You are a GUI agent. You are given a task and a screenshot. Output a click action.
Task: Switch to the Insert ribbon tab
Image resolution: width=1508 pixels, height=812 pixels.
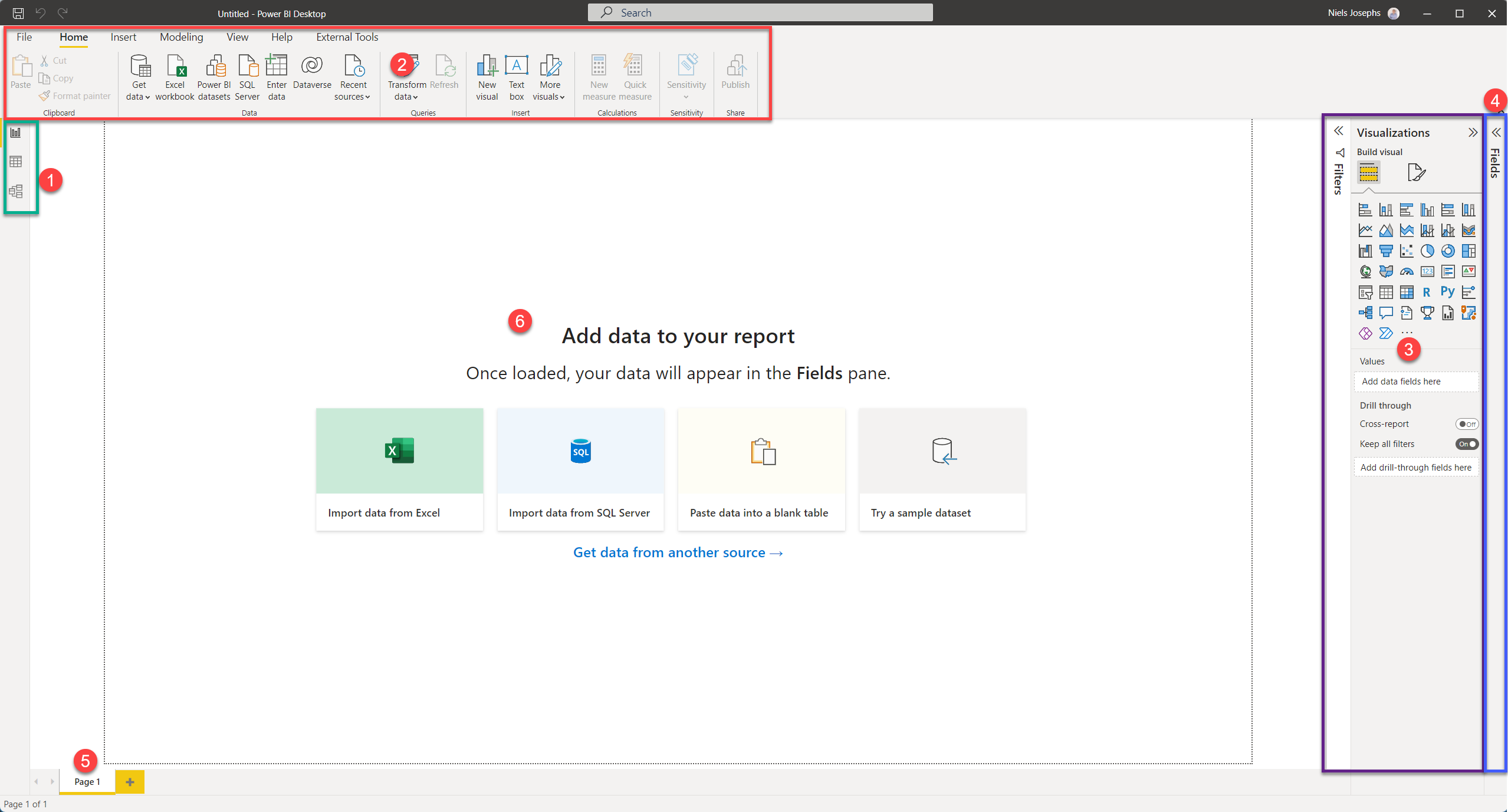pos(123,37)
